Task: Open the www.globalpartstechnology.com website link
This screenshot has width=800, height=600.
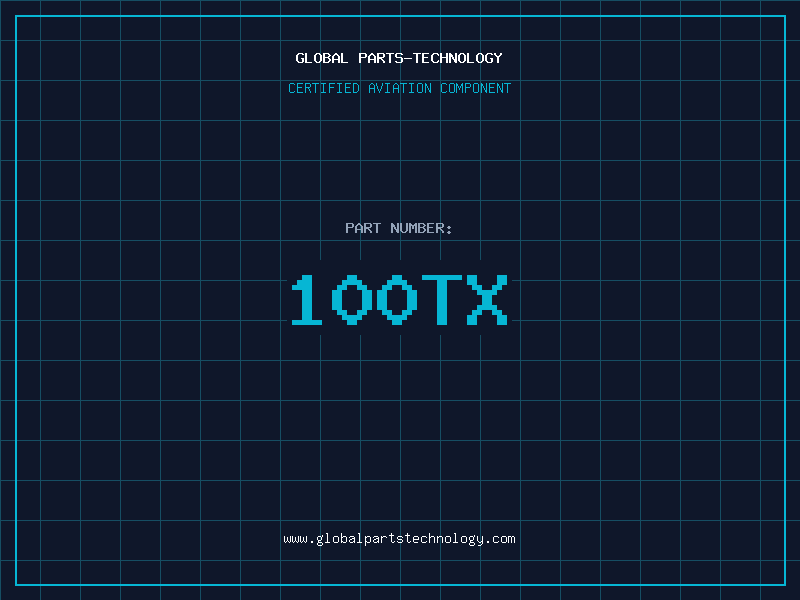Action: point(399,539)
